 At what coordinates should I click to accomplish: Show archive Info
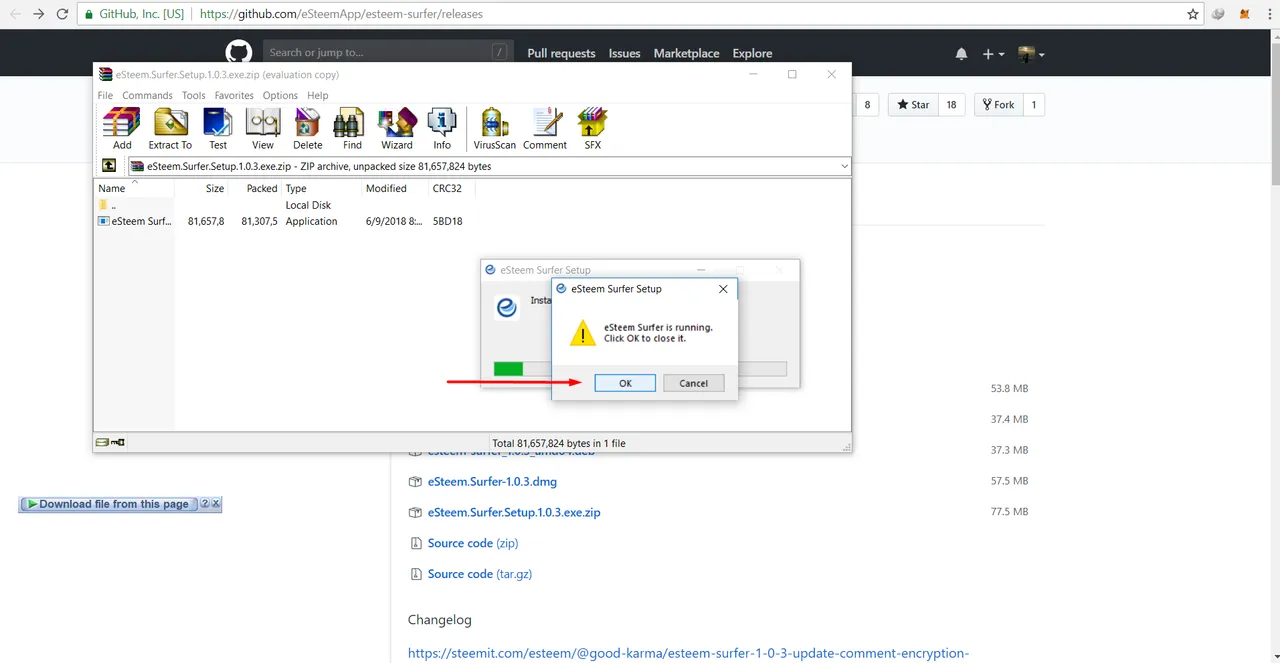[442, 128]
